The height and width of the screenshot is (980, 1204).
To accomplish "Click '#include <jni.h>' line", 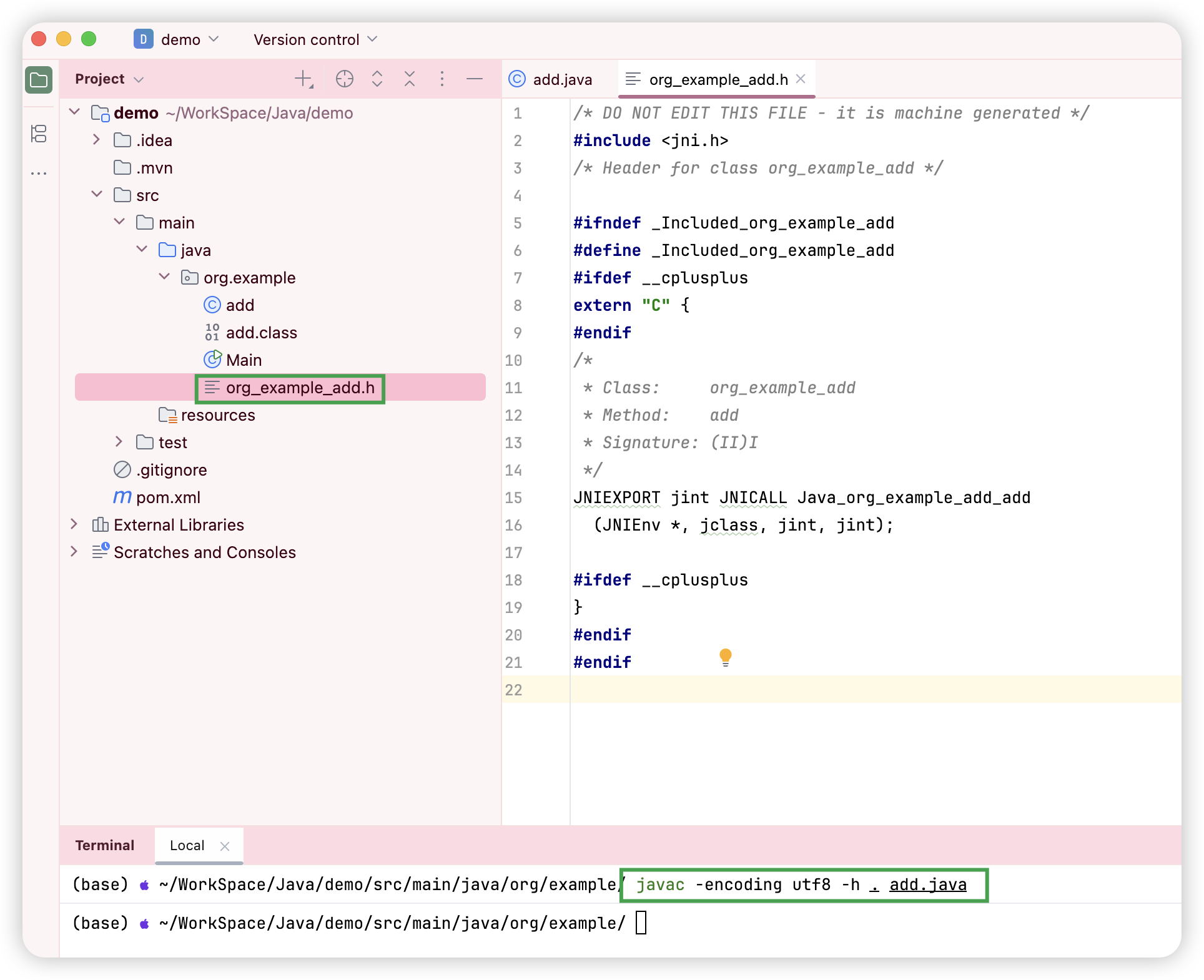I will pos(651,140).
